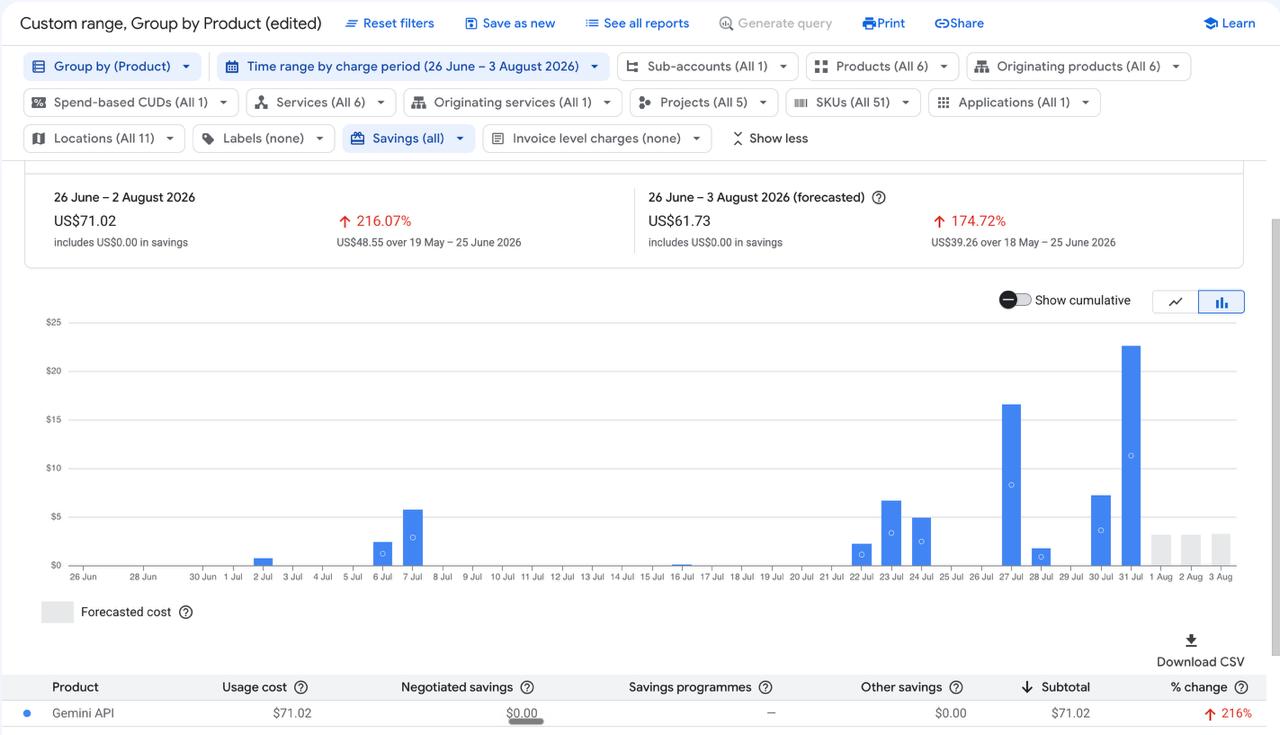Open the Invoice level charges (none) dropdown
Viewport: 1280px width, 735px height.
(x=597, y=138)
